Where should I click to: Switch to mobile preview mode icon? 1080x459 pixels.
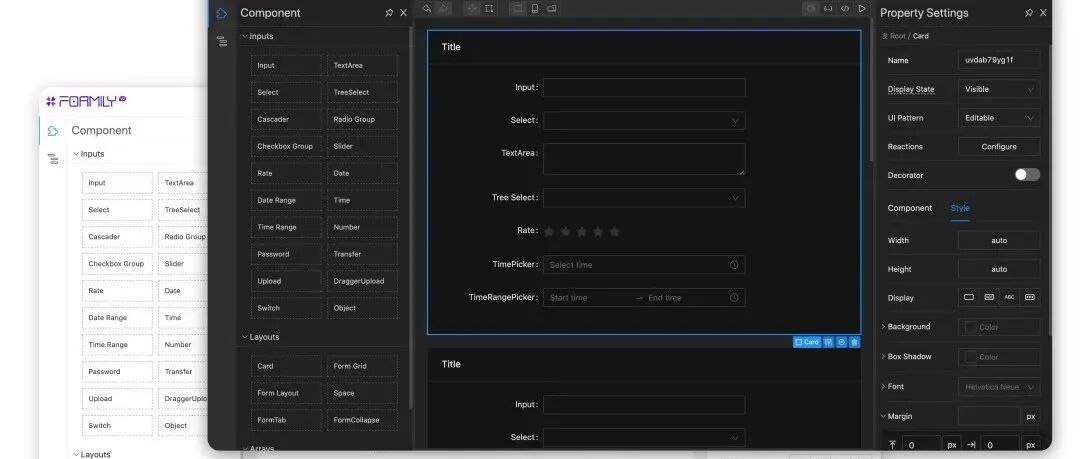pos(534,8)
